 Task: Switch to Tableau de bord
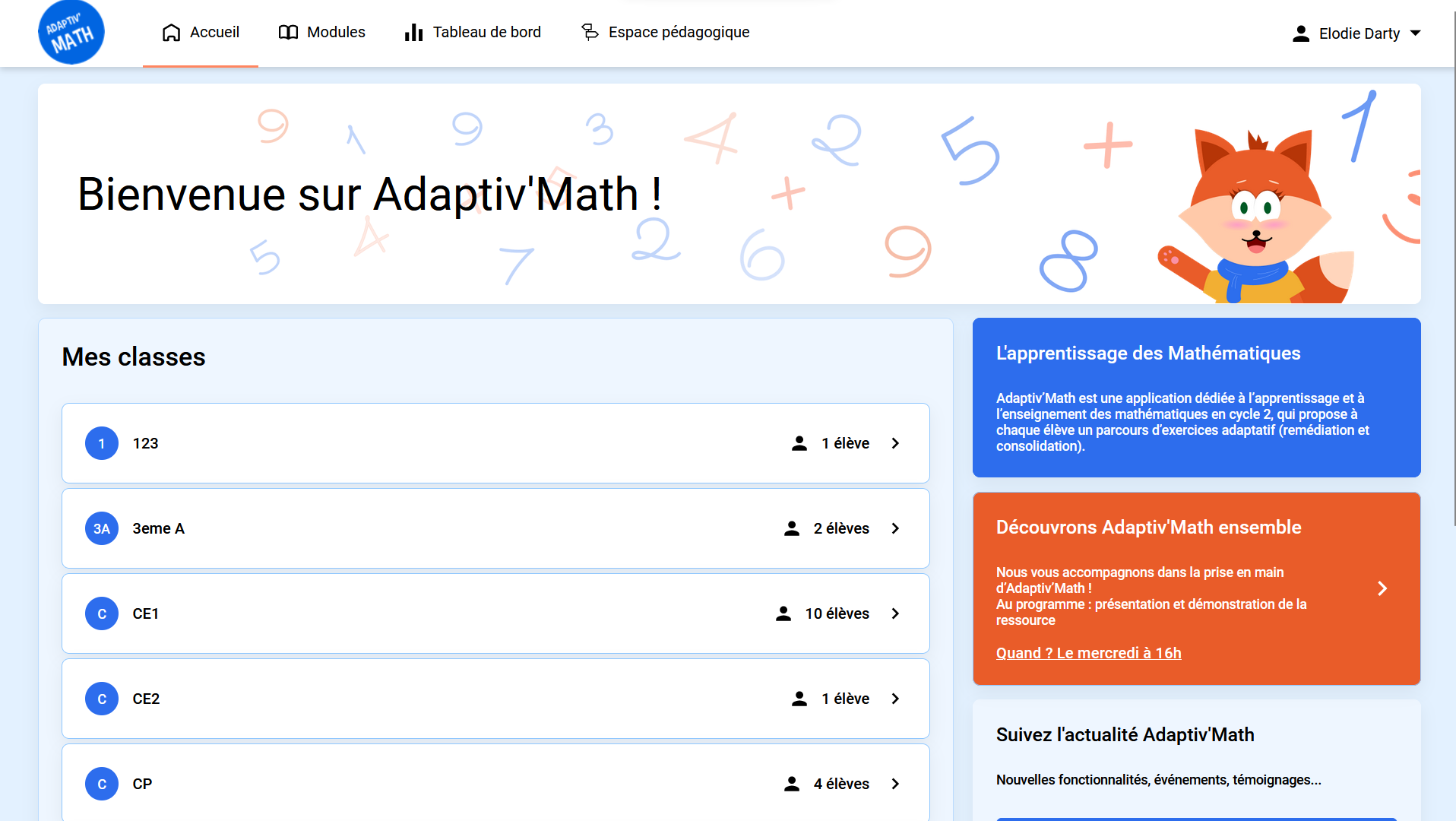click(x=473, y=33)
